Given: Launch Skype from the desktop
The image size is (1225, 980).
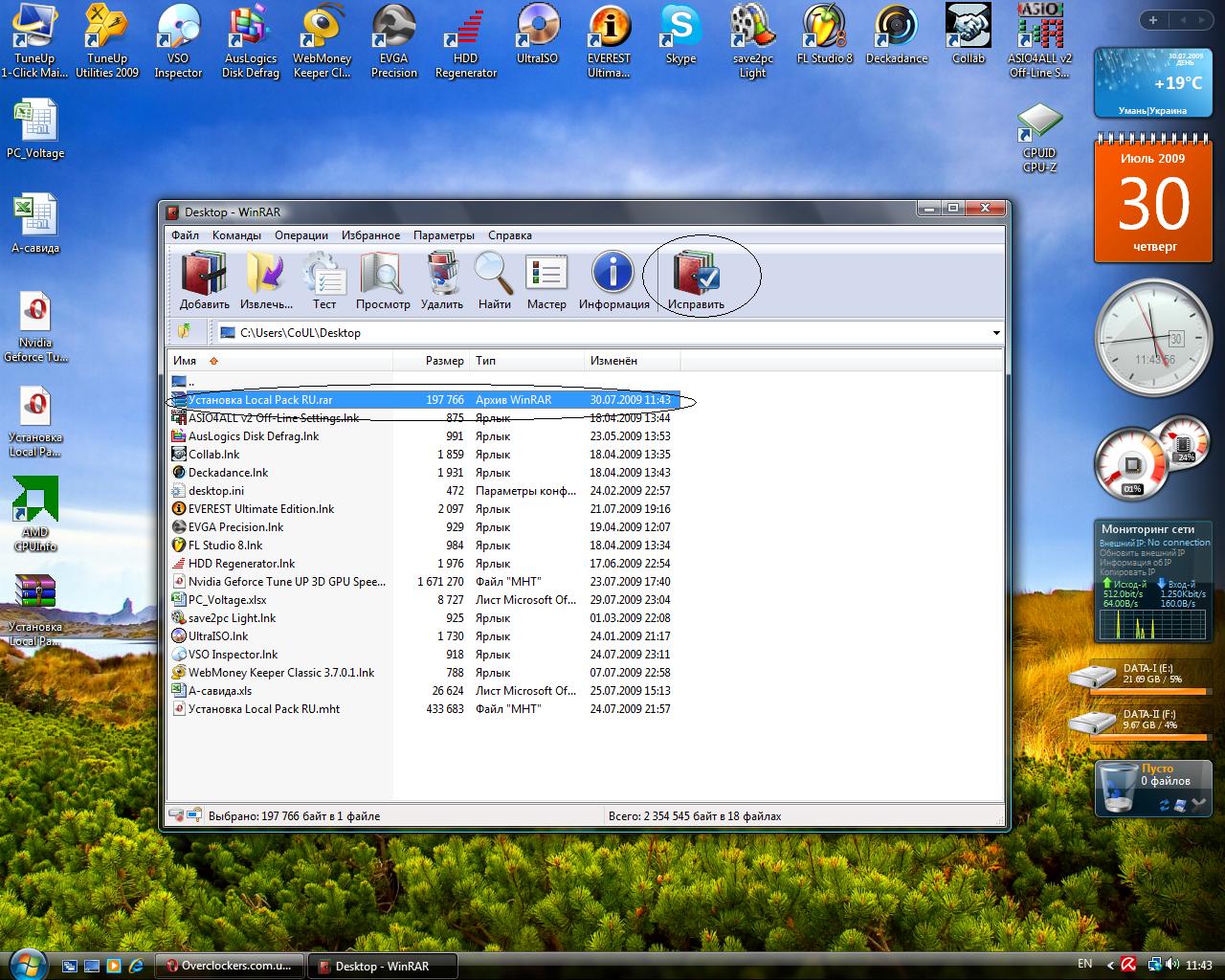Looking at the screenshot, I should point(680,34).
